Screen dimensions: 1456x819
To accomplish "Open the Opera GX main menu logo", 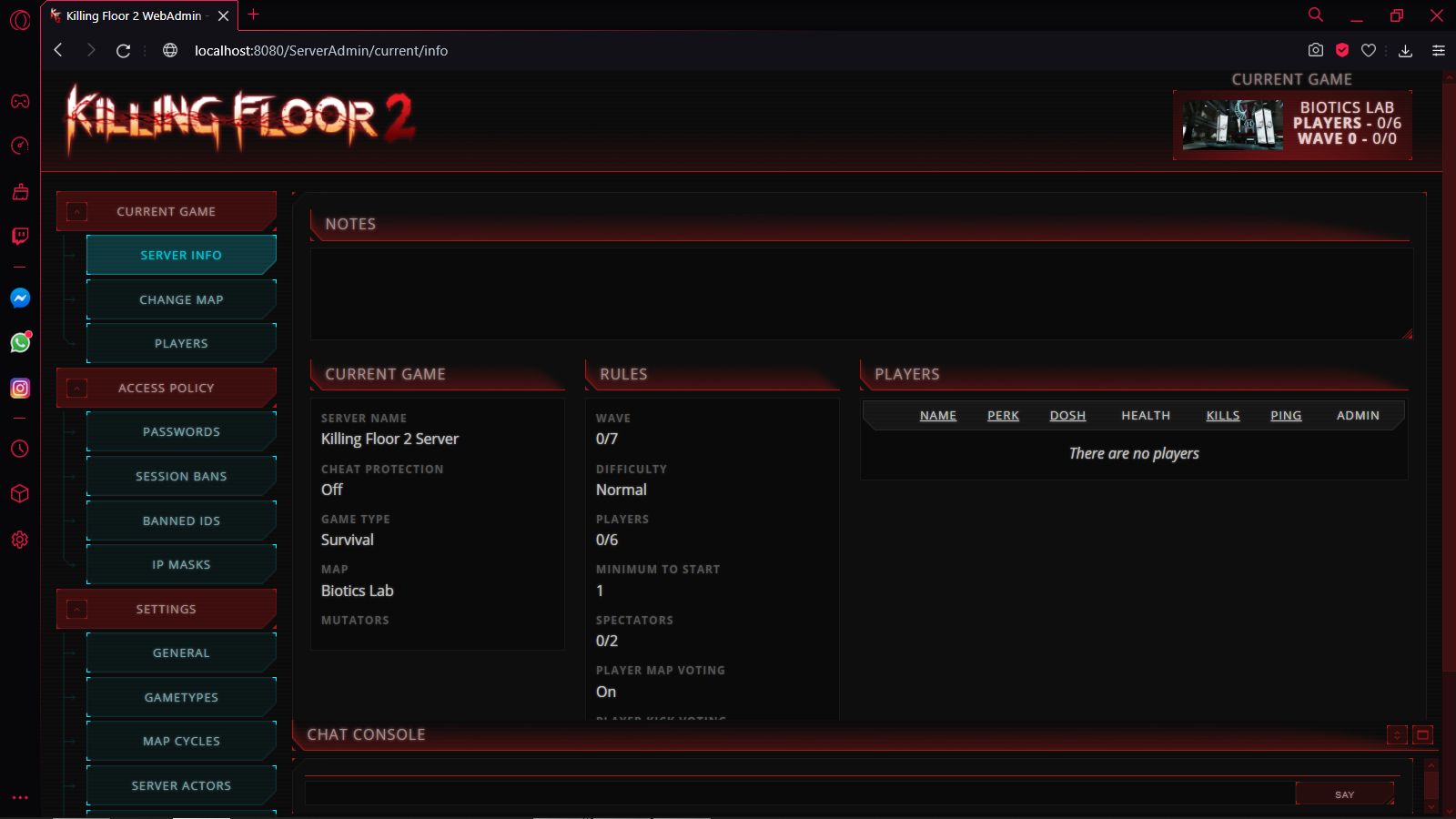I will (20, 20).
